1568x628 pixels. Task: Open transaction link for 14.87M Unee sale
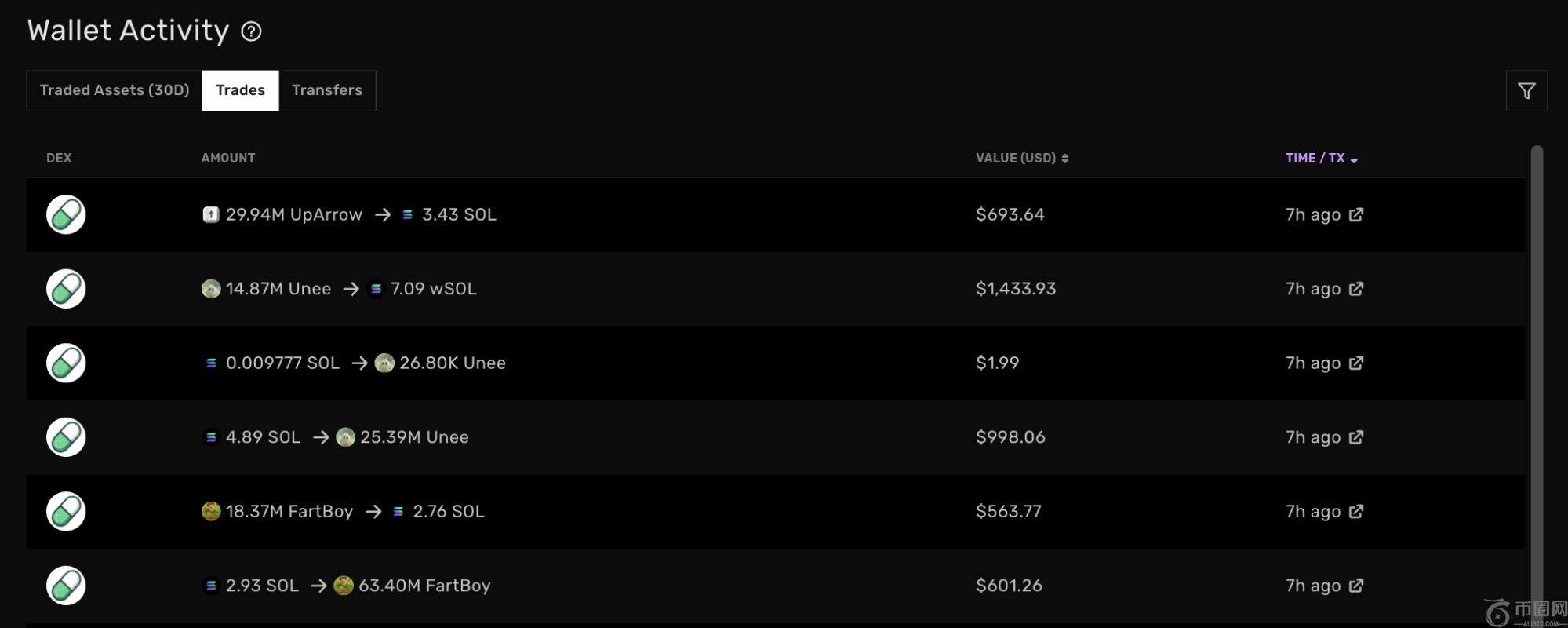(1355, 289)
